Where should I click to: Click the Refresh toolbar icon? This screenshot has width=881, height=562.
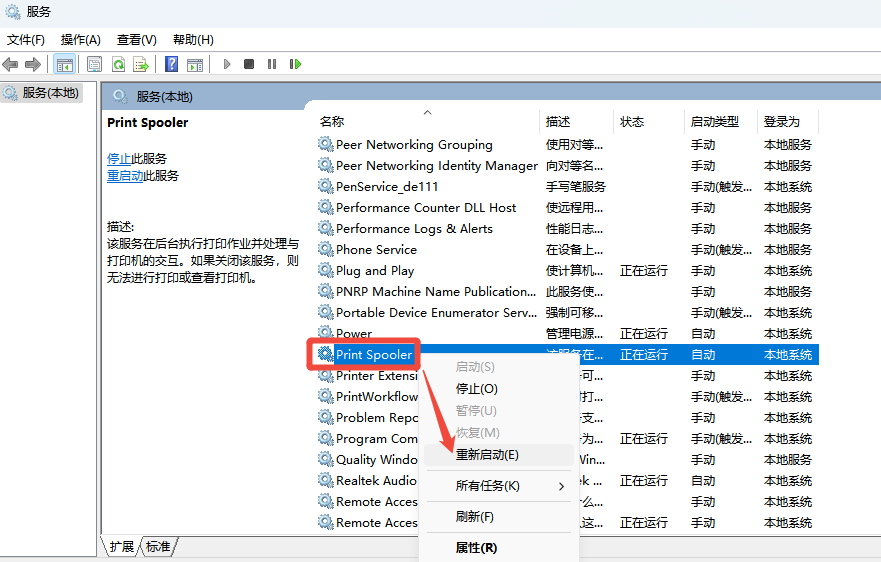point(118,65)
